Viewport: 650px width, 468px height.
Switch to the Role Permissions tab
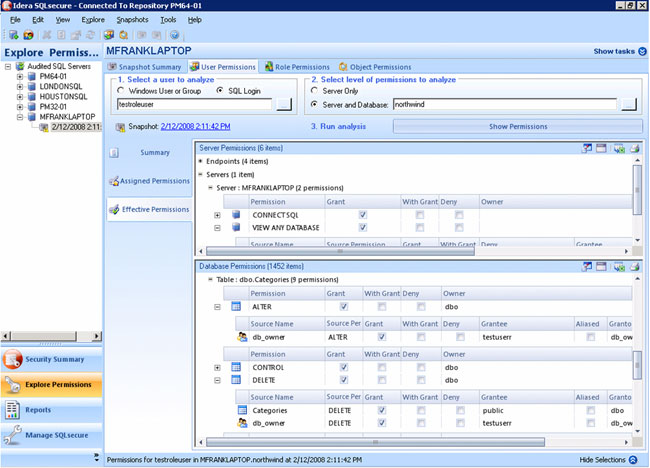pyautogui.click(x=297, y=67)
